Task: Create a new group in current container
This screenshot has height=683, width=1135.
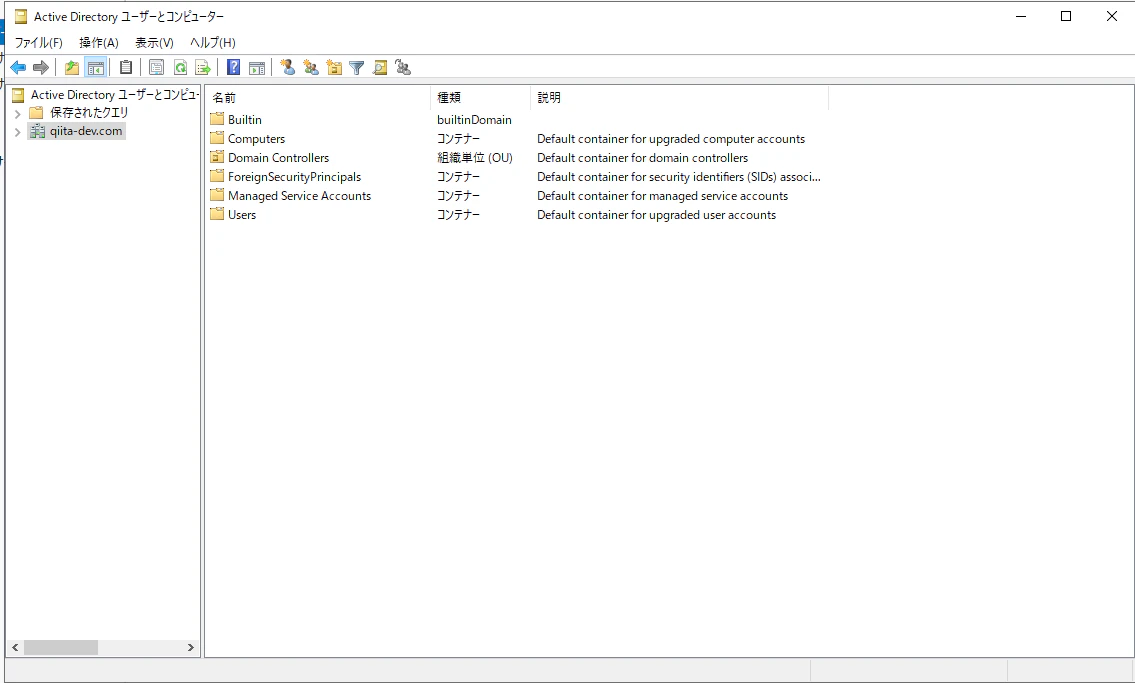Action: 311,67
